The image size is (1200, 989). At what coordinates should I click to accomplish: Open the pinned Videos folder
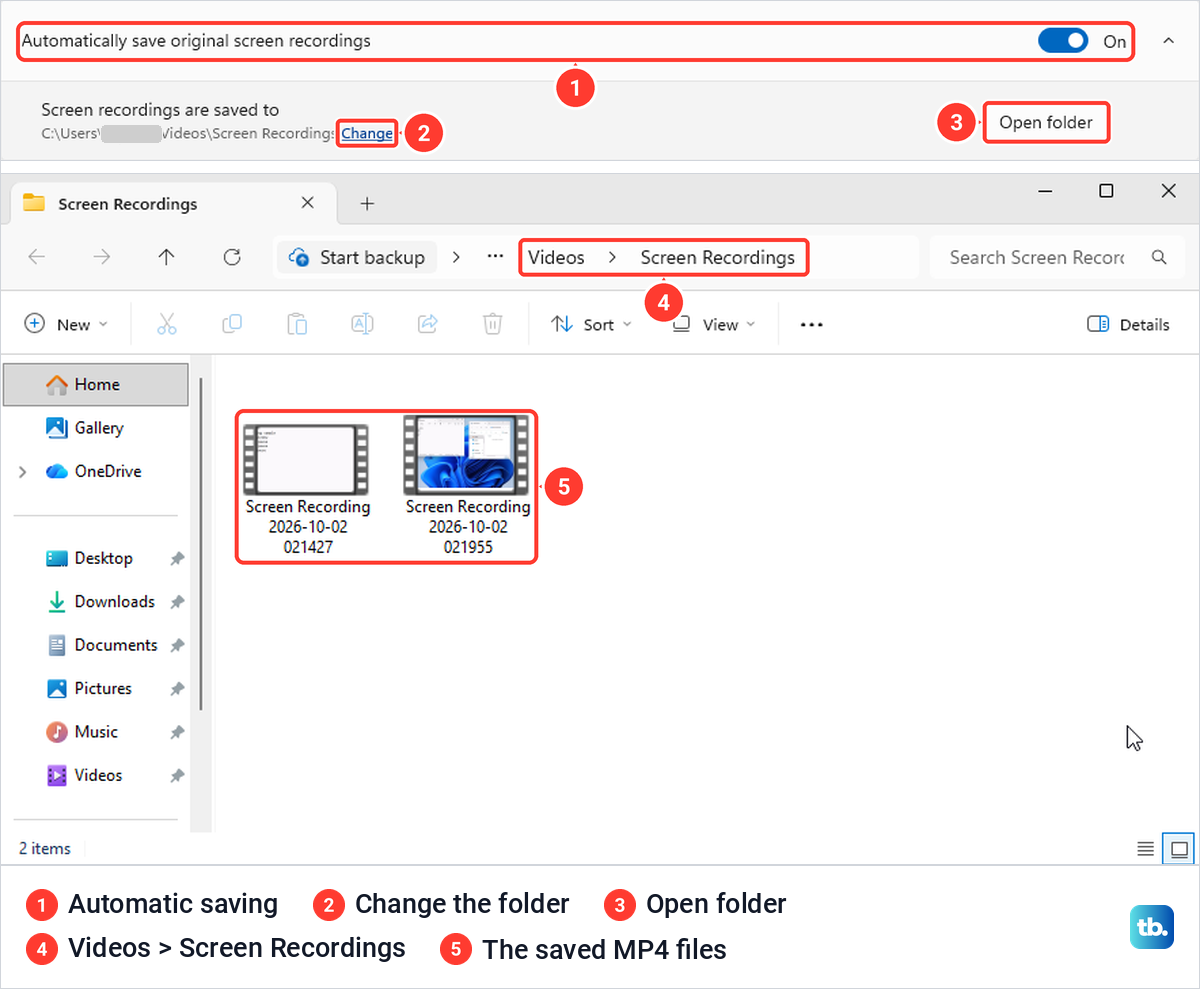pyautogui.click(x=86, y=775)
